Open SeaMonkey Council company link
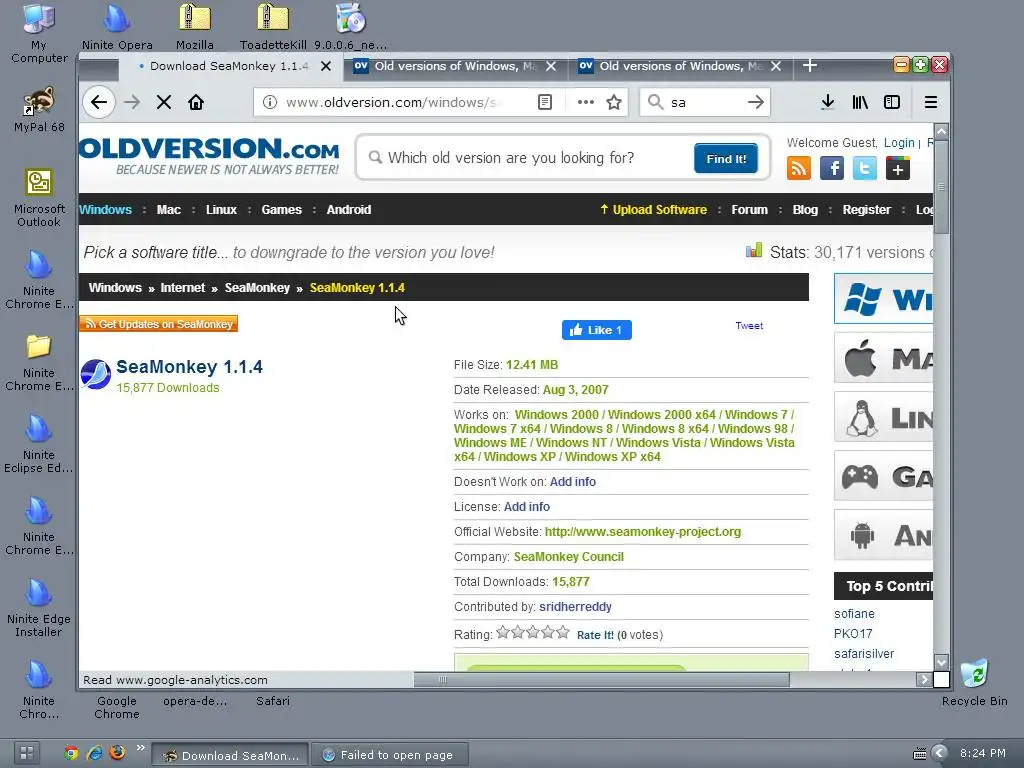1024x768 pixels. tap(568, 556)
